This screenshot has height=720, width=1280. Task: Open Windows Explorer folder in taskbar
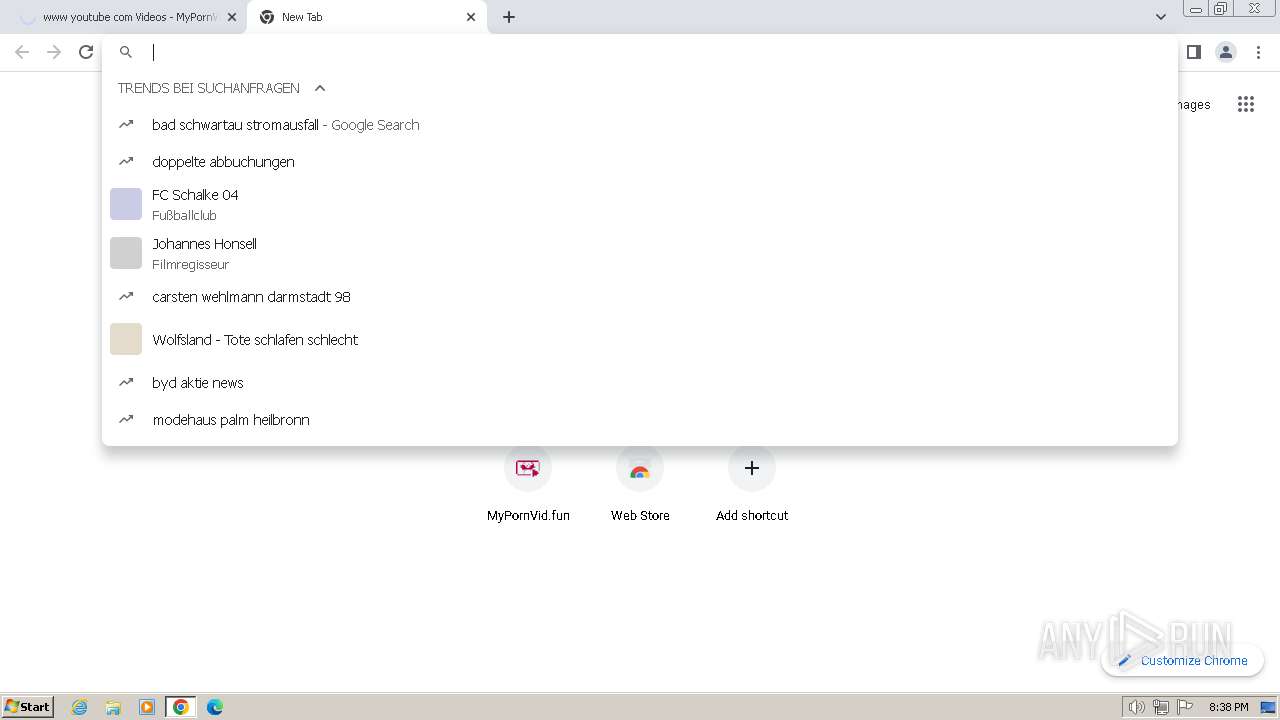[x=113, y=707]
